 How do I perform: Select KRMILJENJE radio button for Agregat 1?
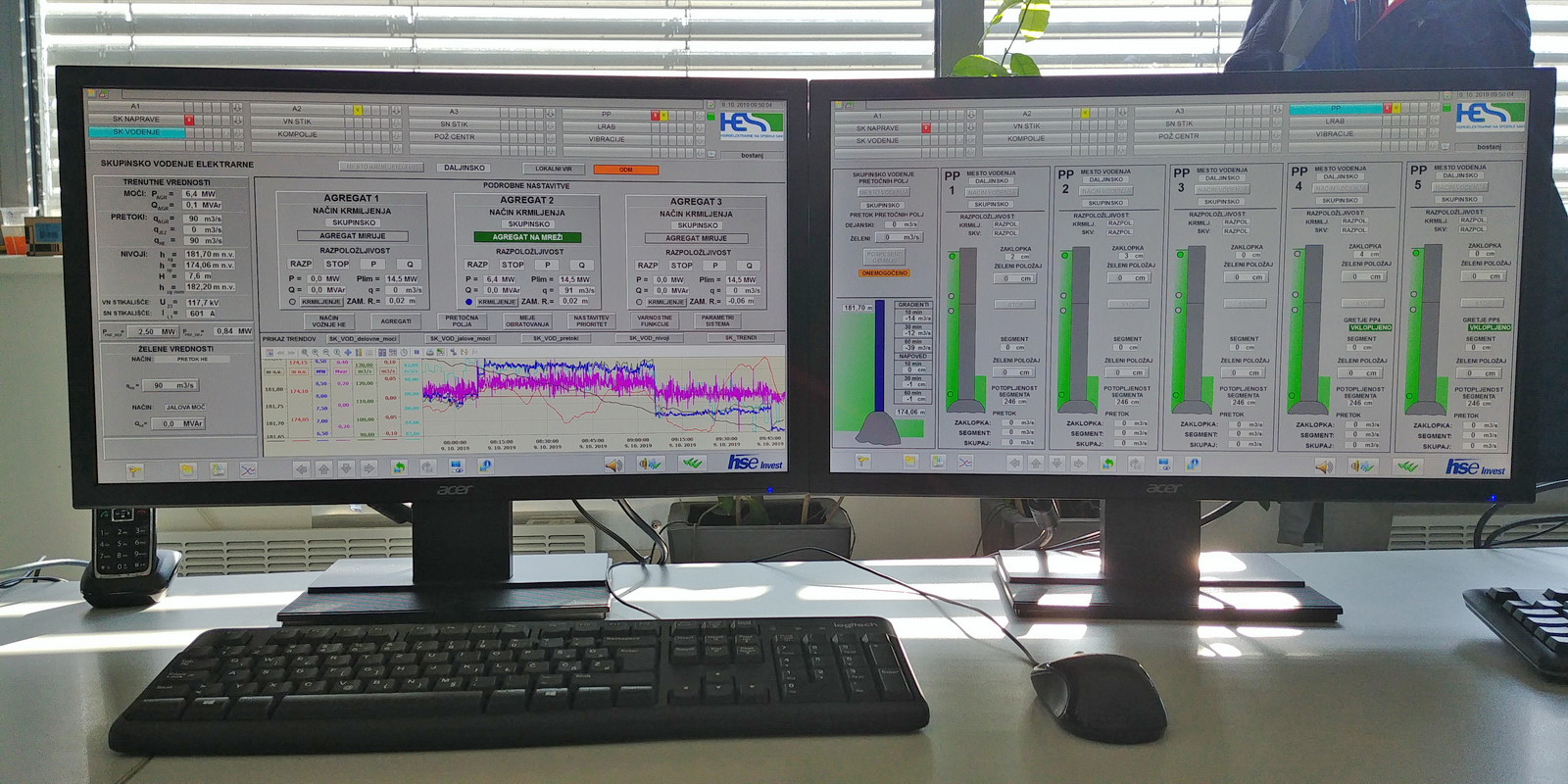coord(292,302)
